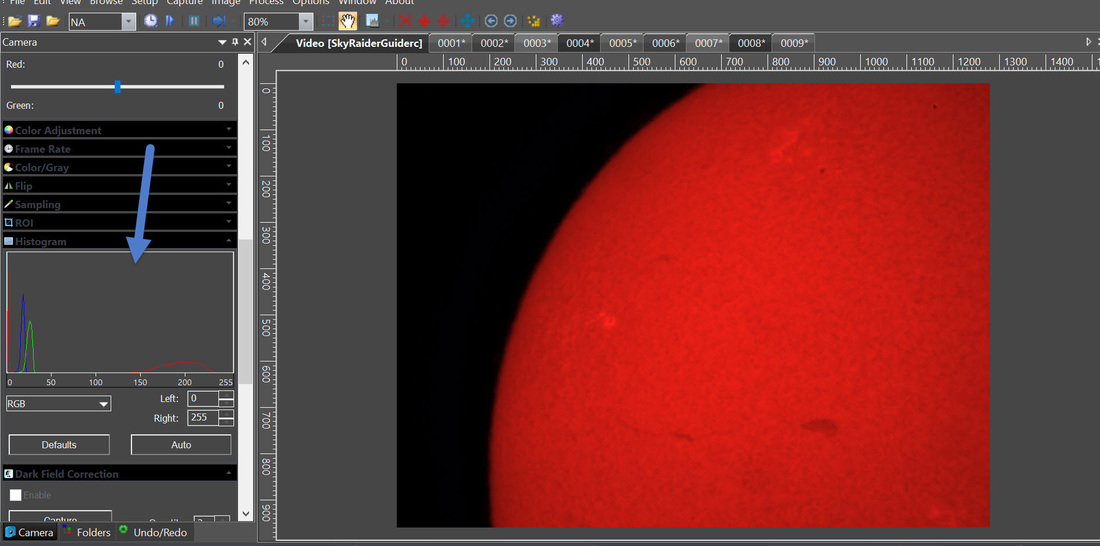This screenshot has width=1100, height=546.
Task: Pin the Camera panel
Action: coord(235,42)
